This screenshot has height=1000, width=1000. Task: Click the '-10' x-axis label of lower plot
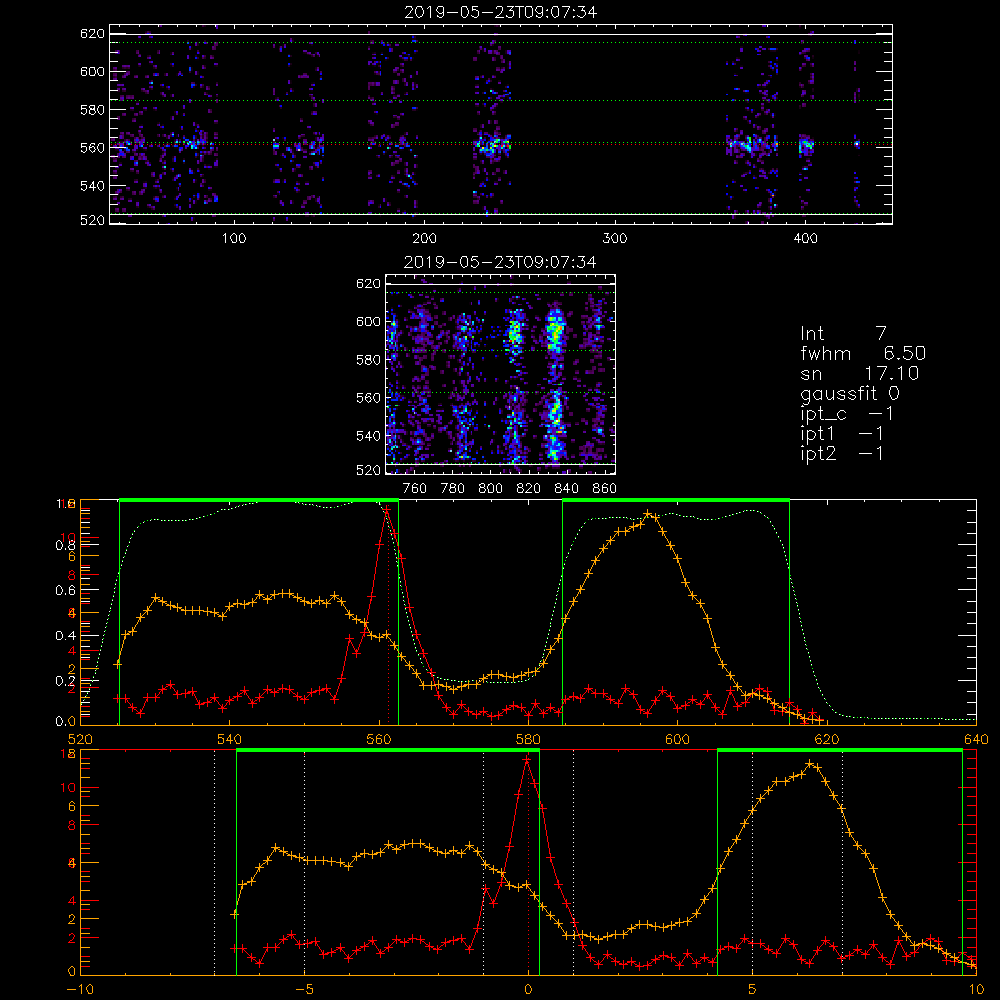pyautogui.click(x=80, y=989)
